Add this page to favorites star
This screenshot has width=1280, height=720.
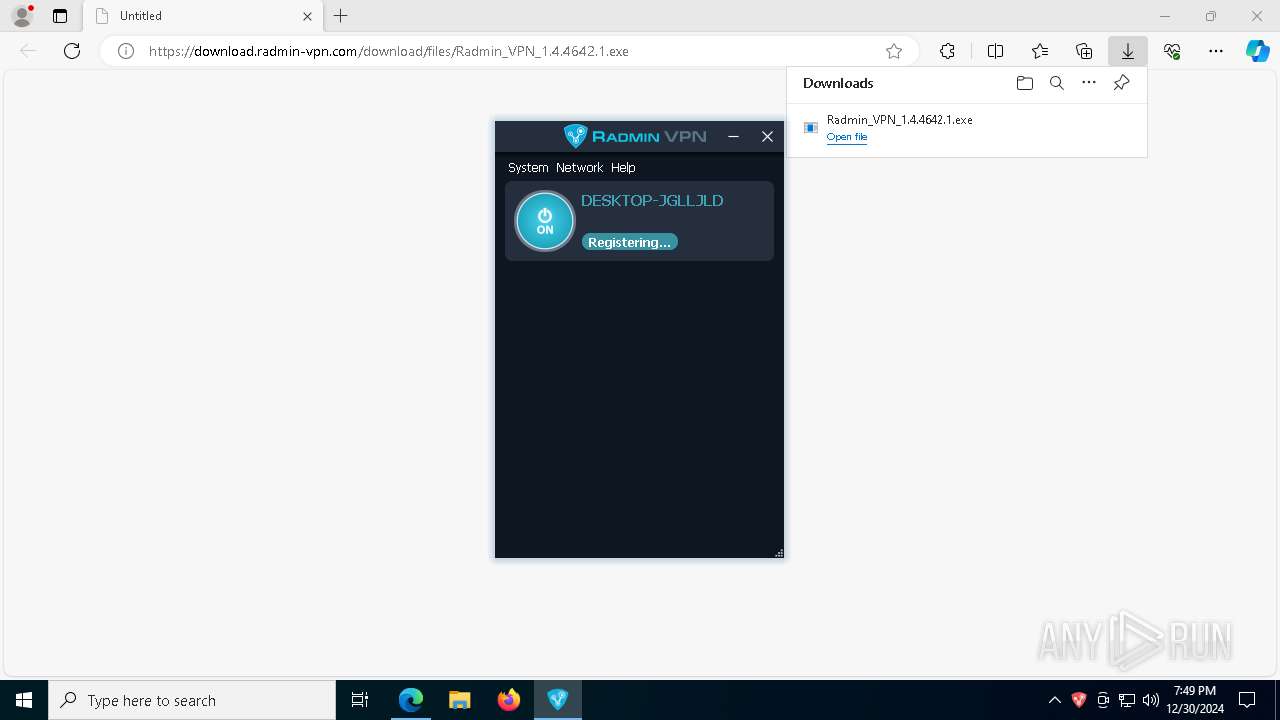click(x=894, y=51)
